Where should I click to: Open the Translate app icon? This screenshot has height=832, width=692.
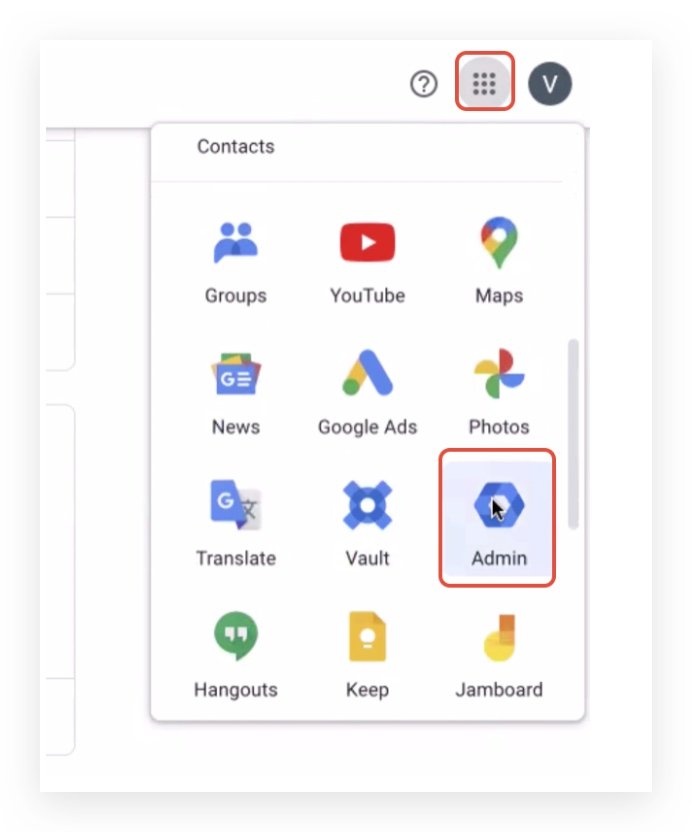click(236, 505)
